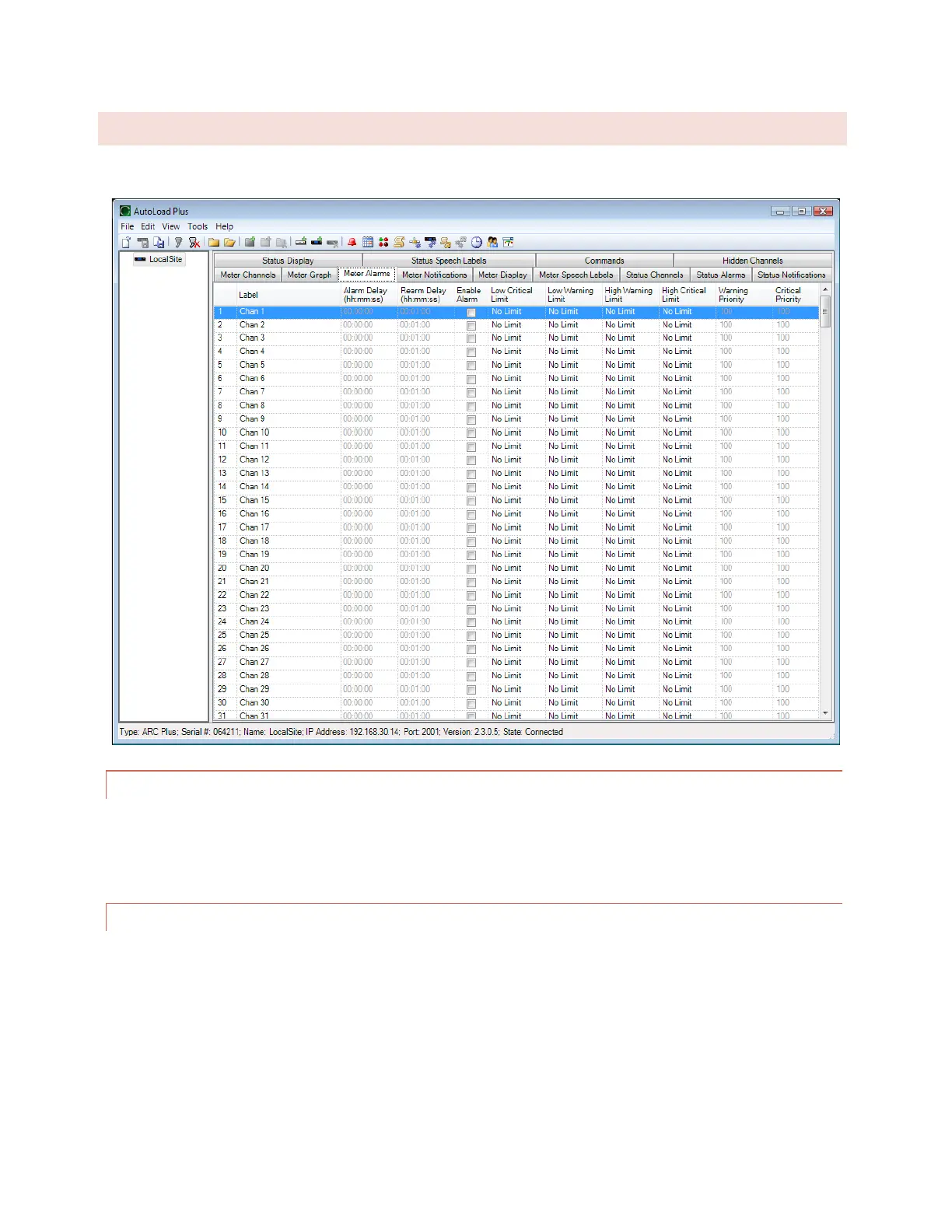Open the Status Display tab
This screenshot has height=1232, width=952.
[x=288, y=261]
